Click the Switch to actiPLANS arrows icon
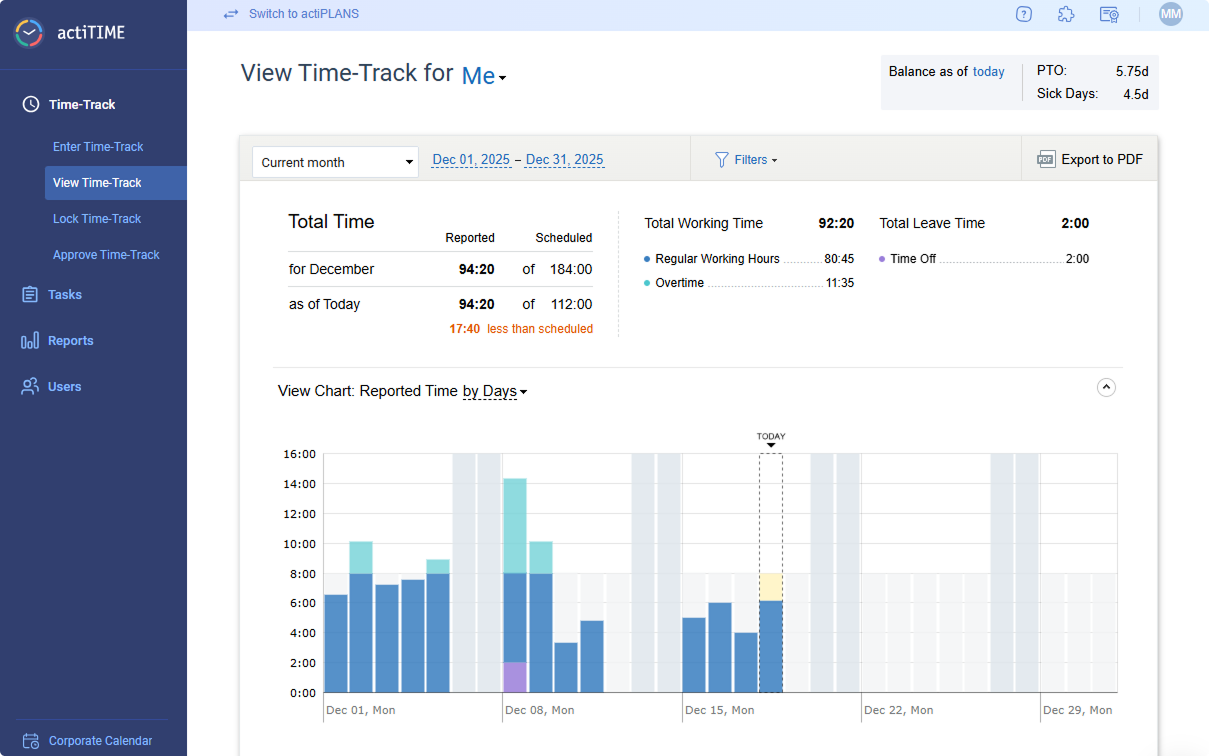1209x756 pixels. tap(231, 13)
